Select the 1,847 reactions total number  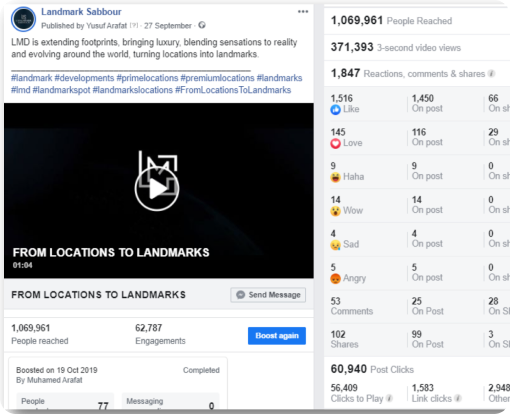(x=345, y=73)
